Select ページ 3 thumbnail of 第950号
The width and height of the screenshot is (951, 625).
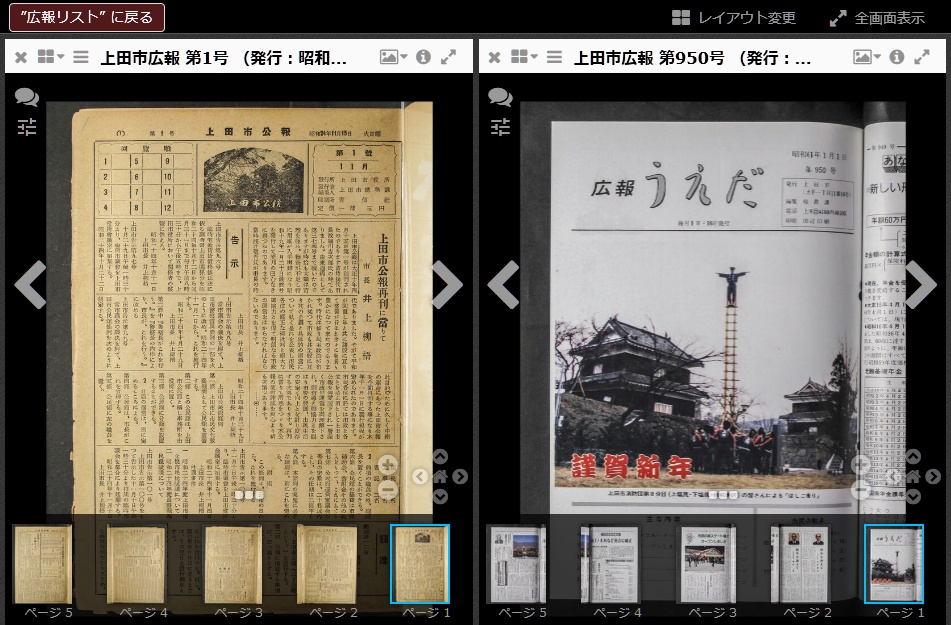click(707, 564)
